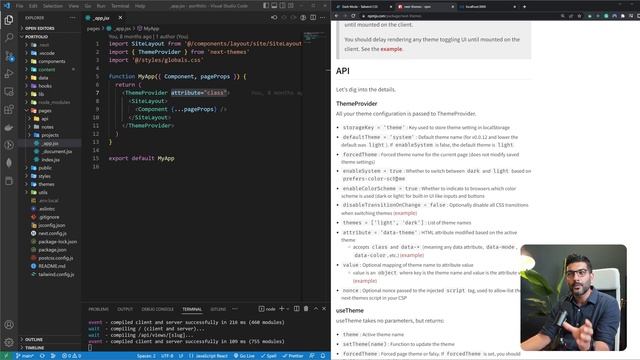Toggle the primary side bar layout icon

pos(266,6)
